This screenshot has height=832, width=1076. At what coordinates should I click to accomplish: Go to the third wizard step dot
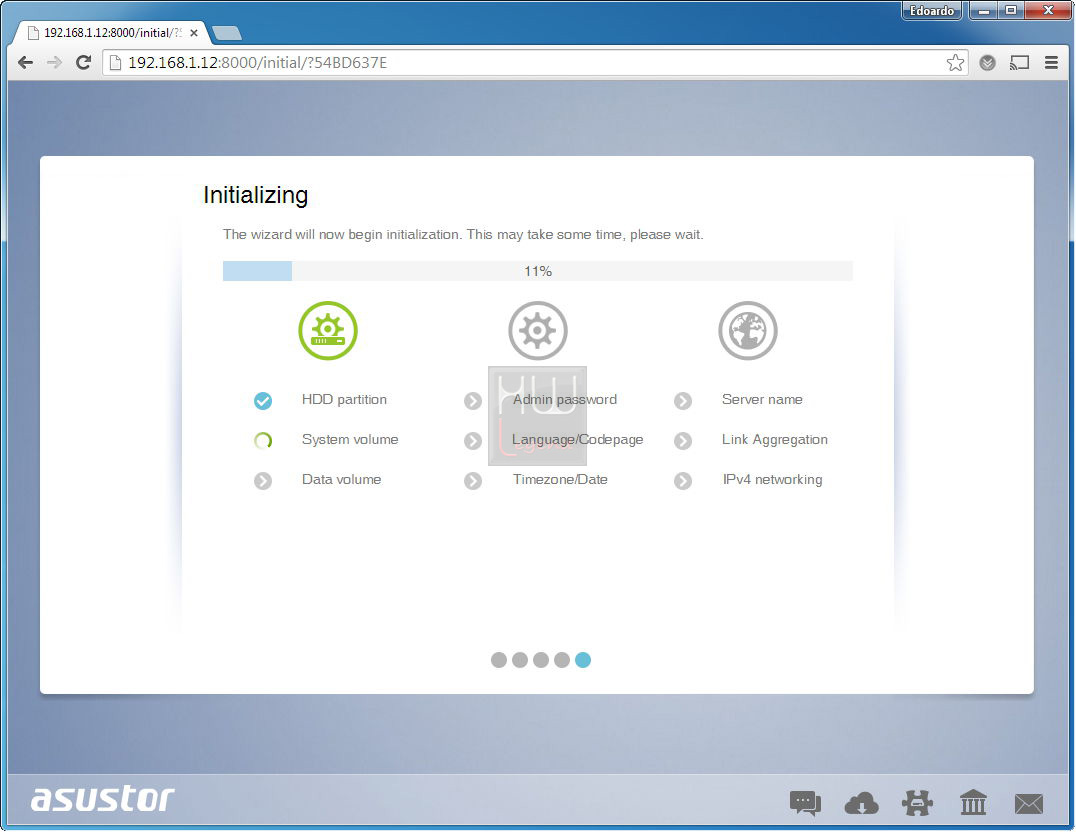pos(541,660)
